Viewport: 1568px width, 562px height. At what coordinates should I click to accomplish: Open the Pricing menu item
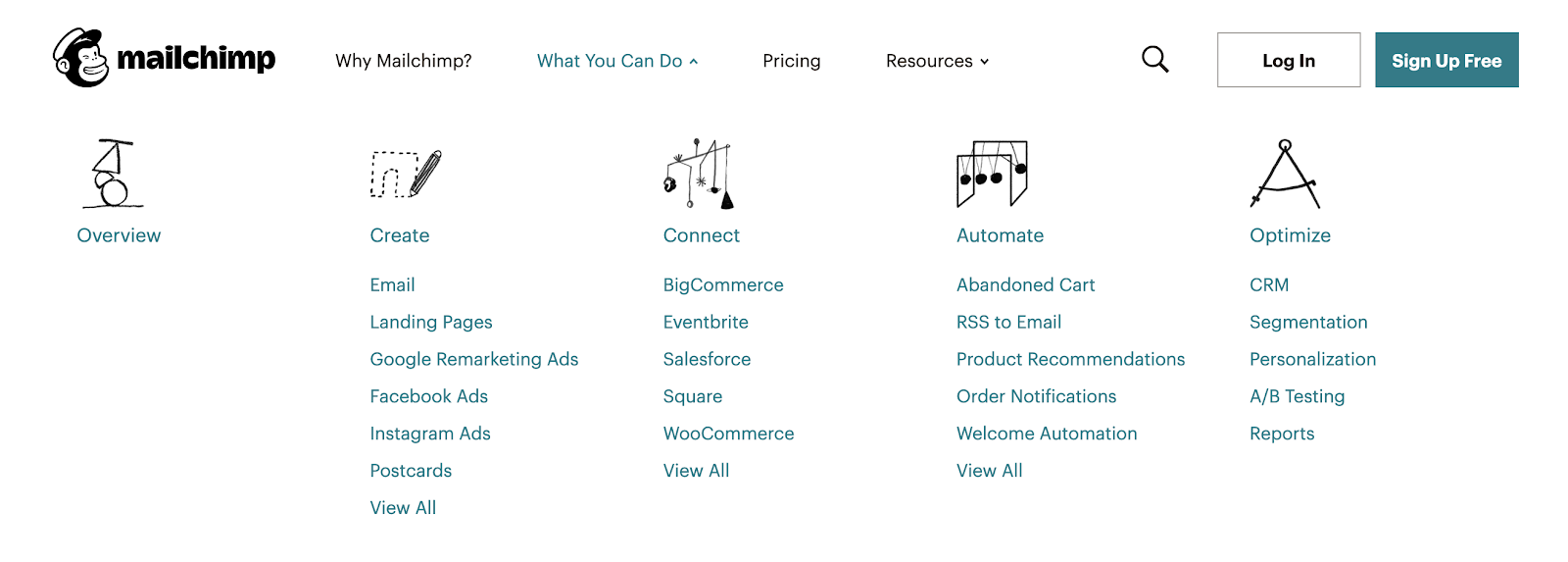(792, 61)
